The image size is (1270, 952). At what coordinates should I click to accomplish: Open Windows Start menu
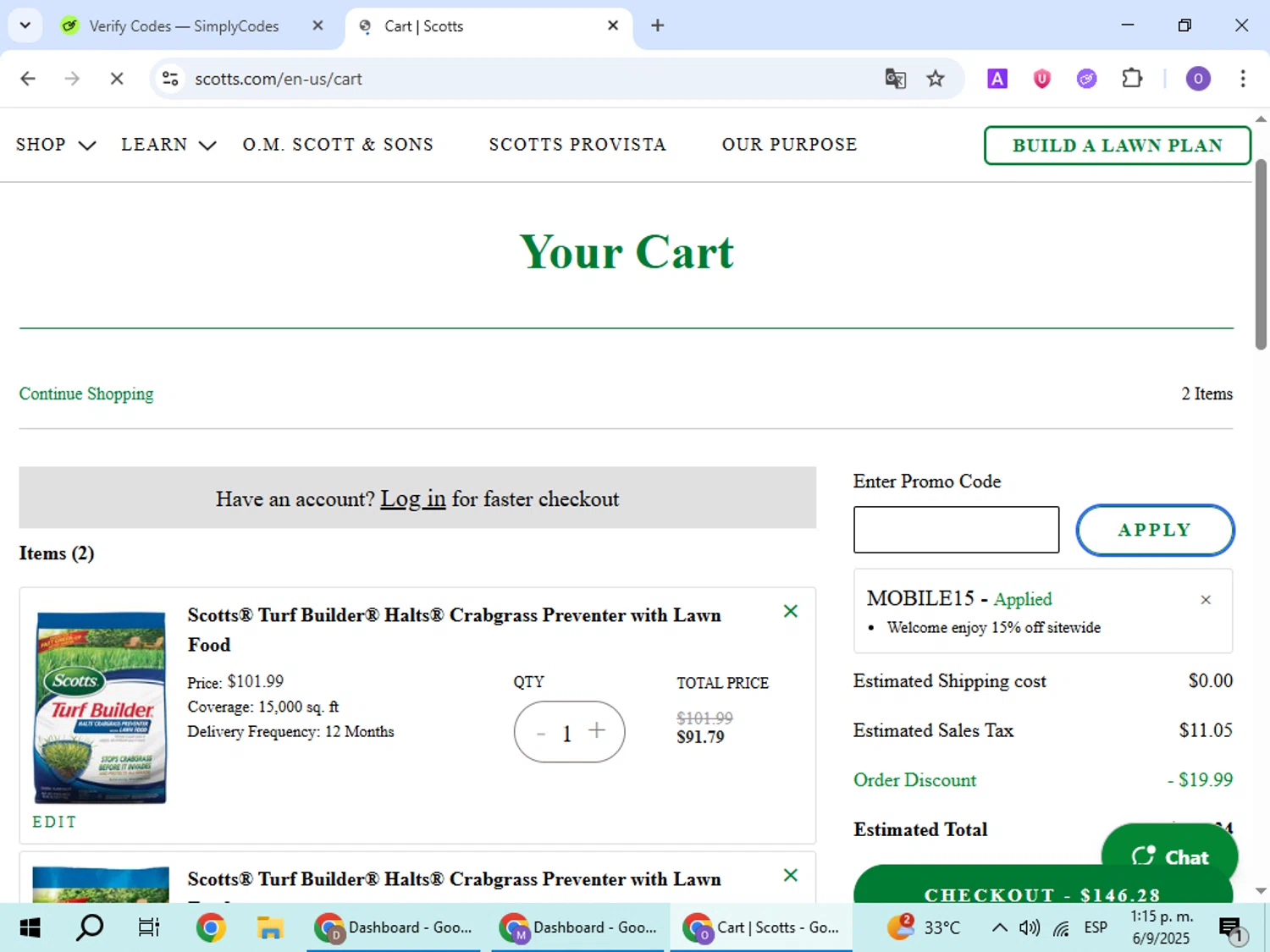point(30,927)
